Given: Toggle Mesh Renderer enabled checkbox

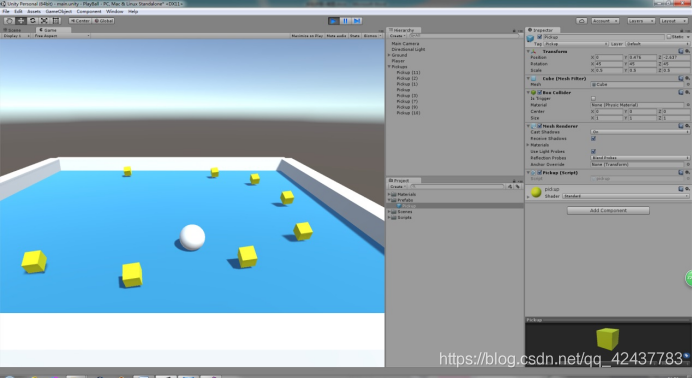Looking at the screenshot, I should 540,126.
